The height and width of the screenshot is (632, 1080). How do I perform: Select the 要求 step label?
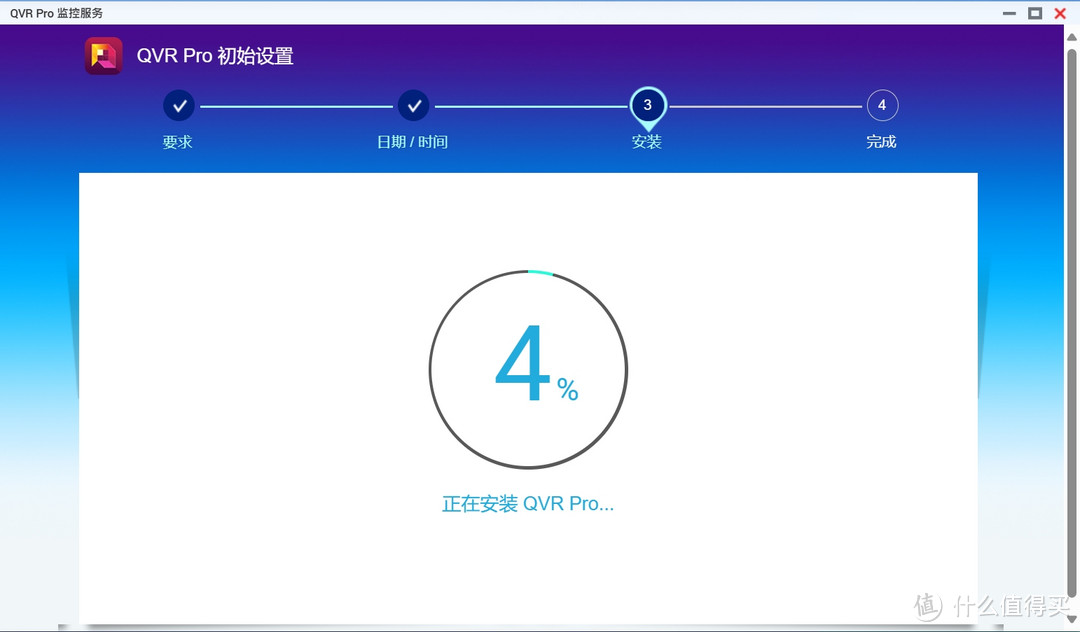(178, 141)
